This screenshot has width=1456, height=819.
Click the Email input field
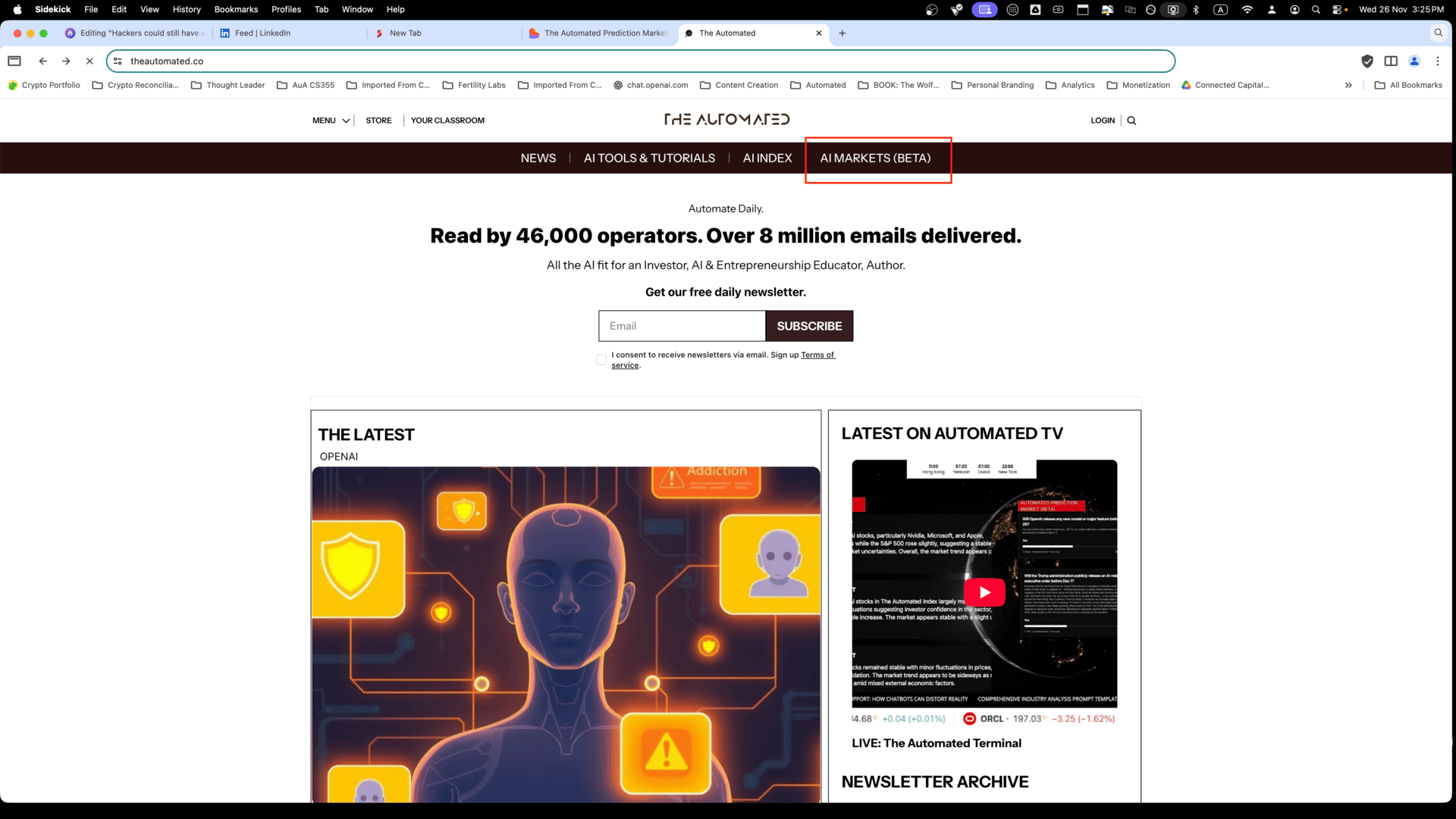[682, 326]
